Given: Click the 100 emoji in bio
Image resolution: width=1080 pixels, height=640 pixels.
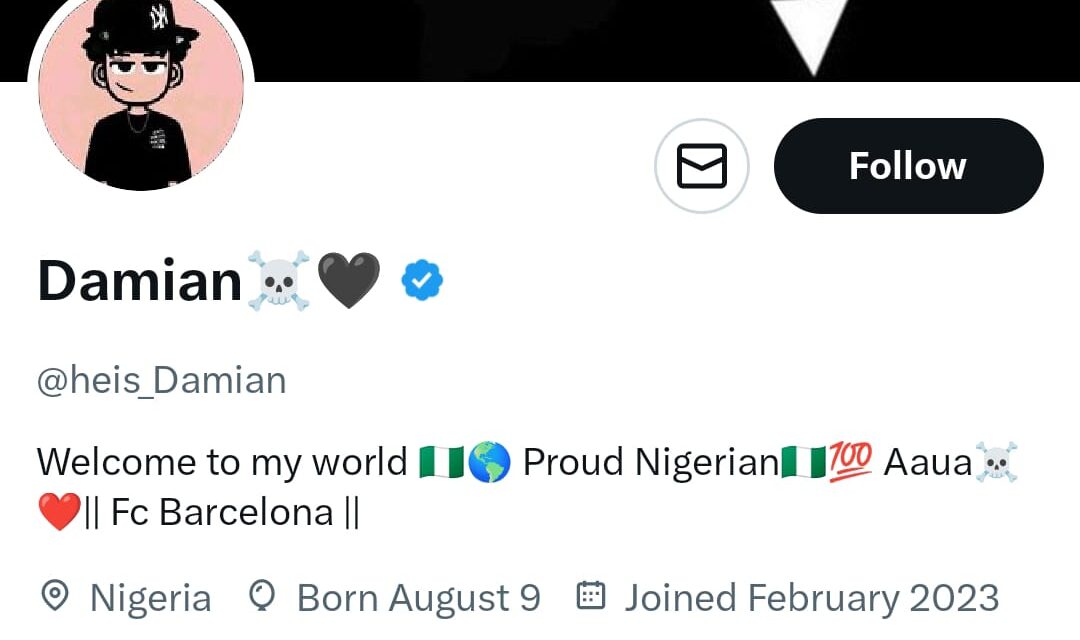Looking at the screenshot, I should [x=851, y=461].
